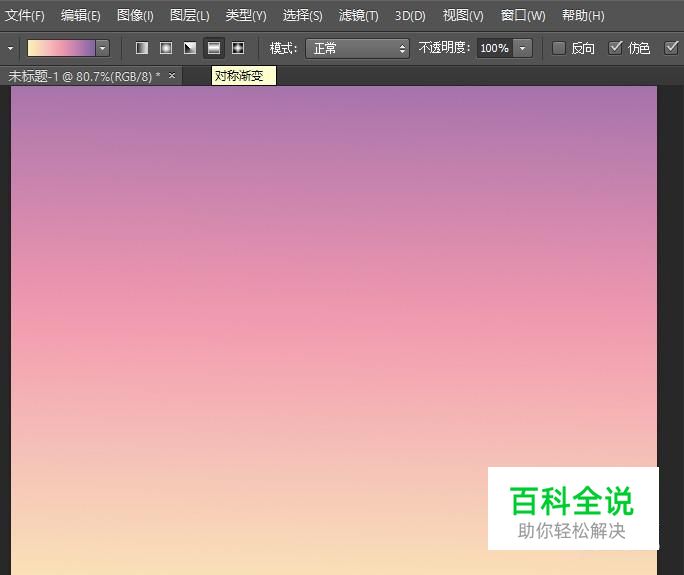Screen dimensions: 684x575
Task: Open the 滤镜(T) menu
Action: pyautogui.click(x=359, y=16)
